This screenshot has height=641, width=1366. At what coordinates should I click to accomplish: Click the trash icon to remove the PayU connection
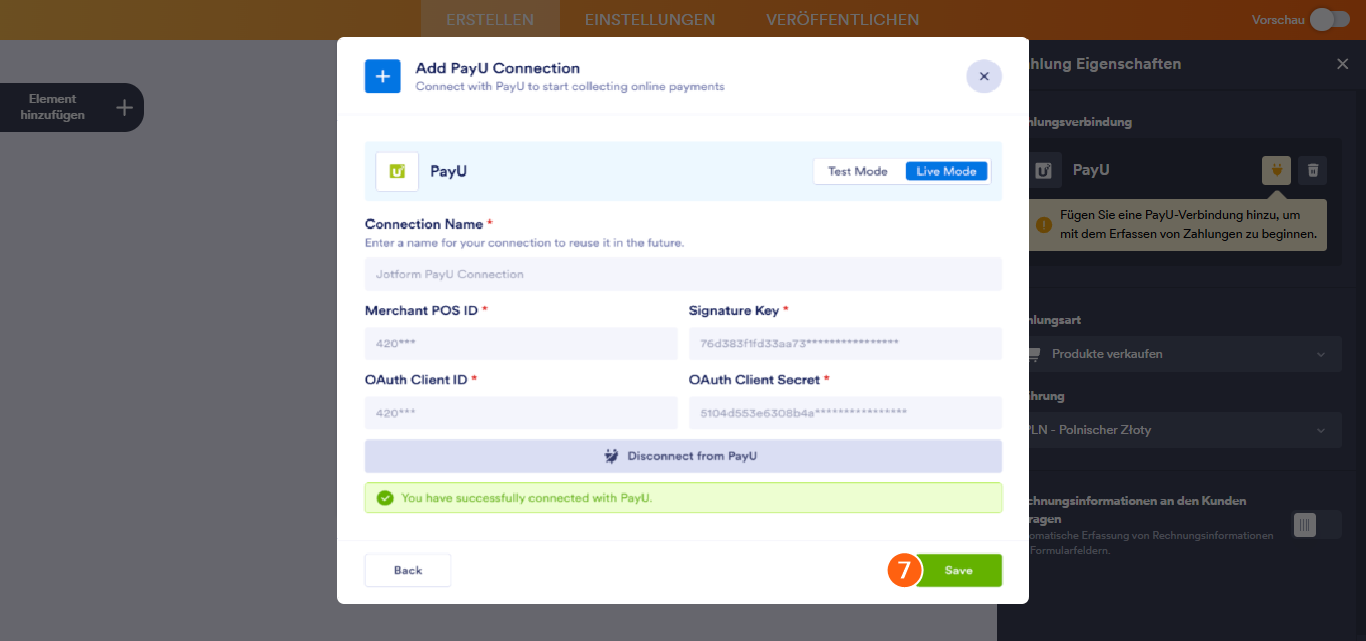click(x=1313, y=170)
